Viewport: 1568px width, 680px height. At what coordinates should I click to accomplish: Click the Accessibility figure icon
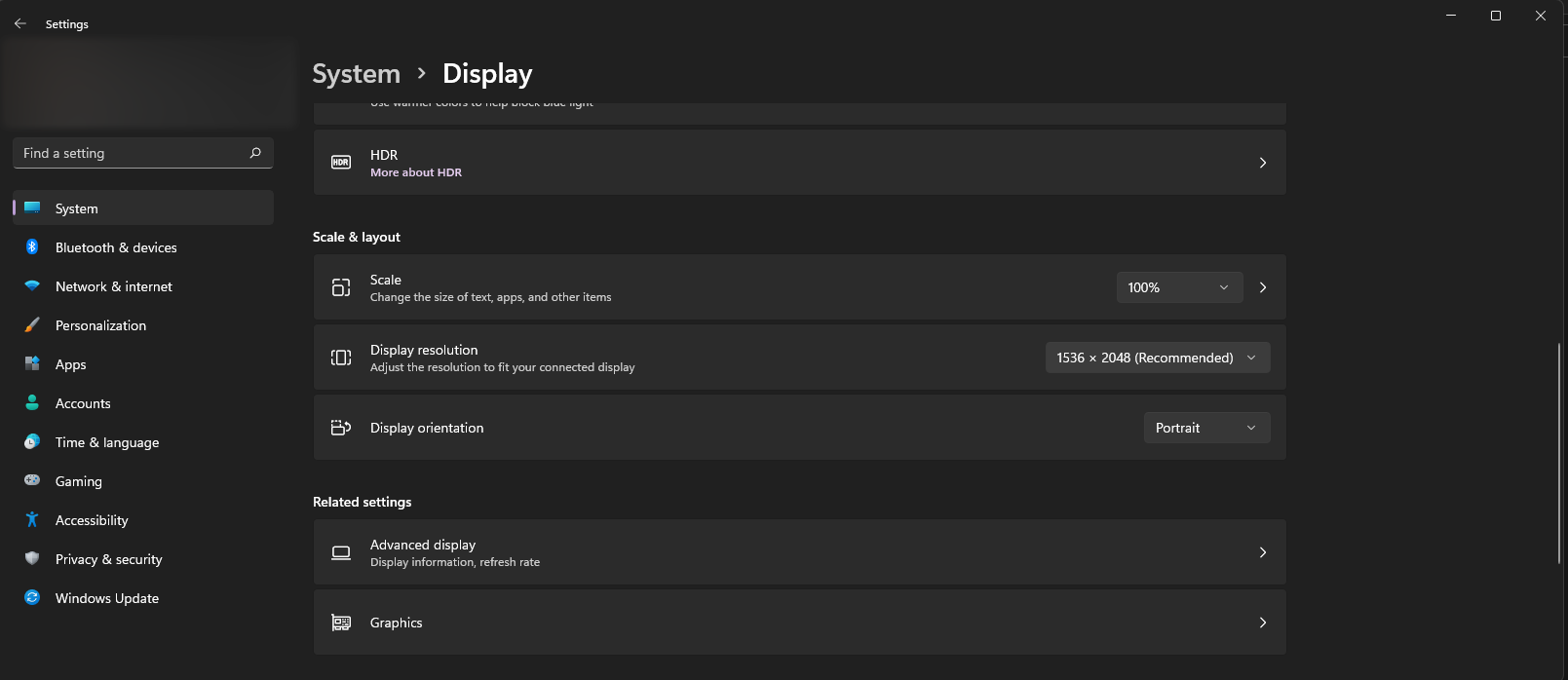pos(32,520)
